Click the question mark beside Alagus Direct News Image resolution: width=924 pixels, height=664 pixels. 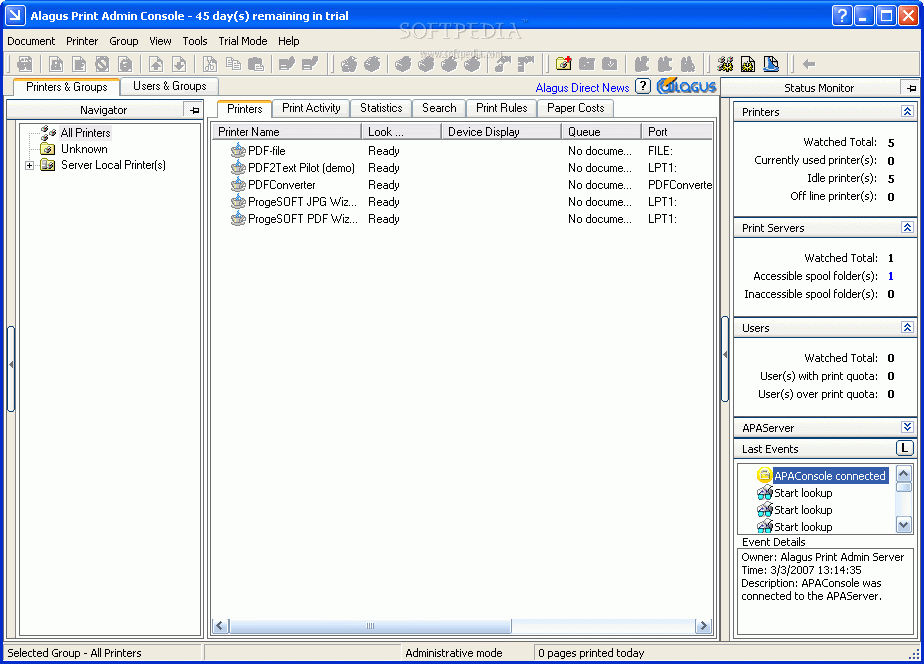coord(643,87)
